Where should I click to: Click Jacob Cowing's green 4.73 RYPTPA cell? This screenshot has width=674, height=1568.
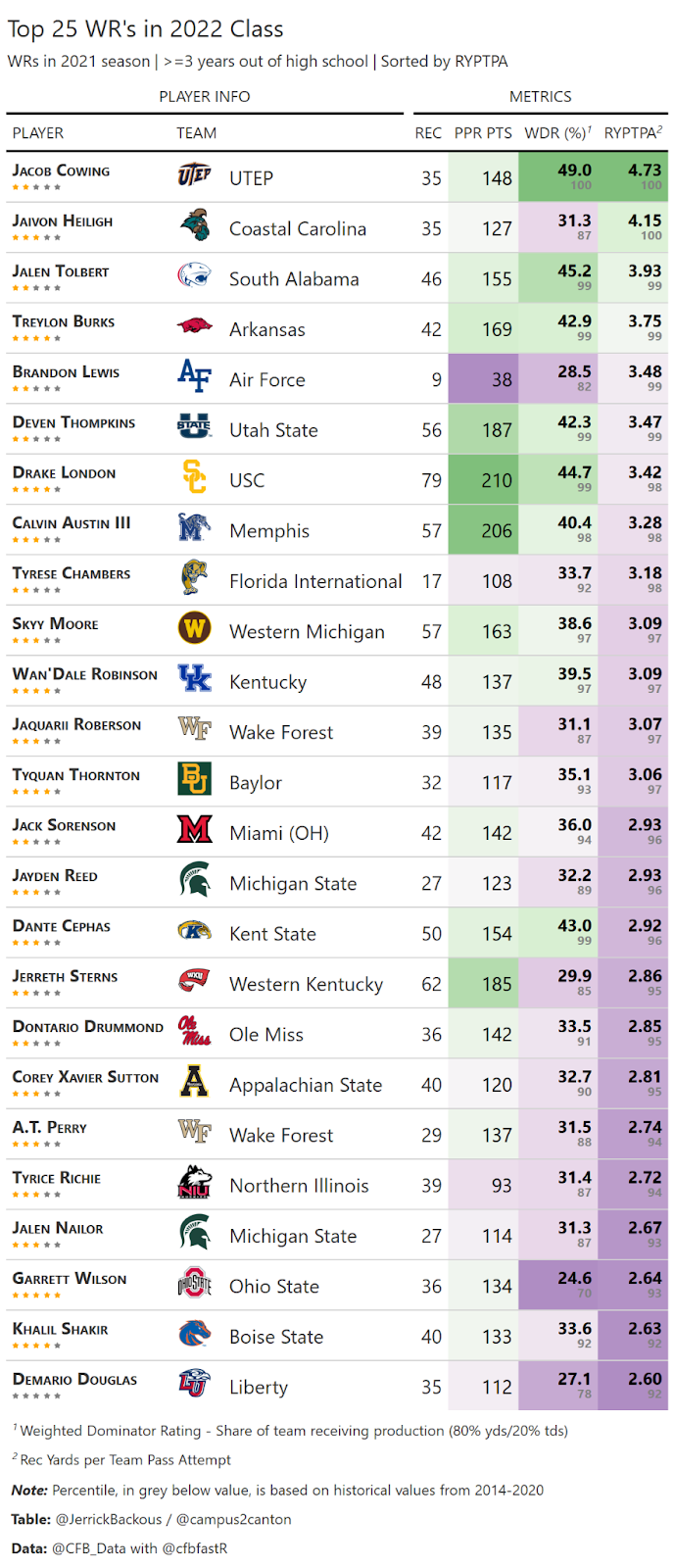633,177
